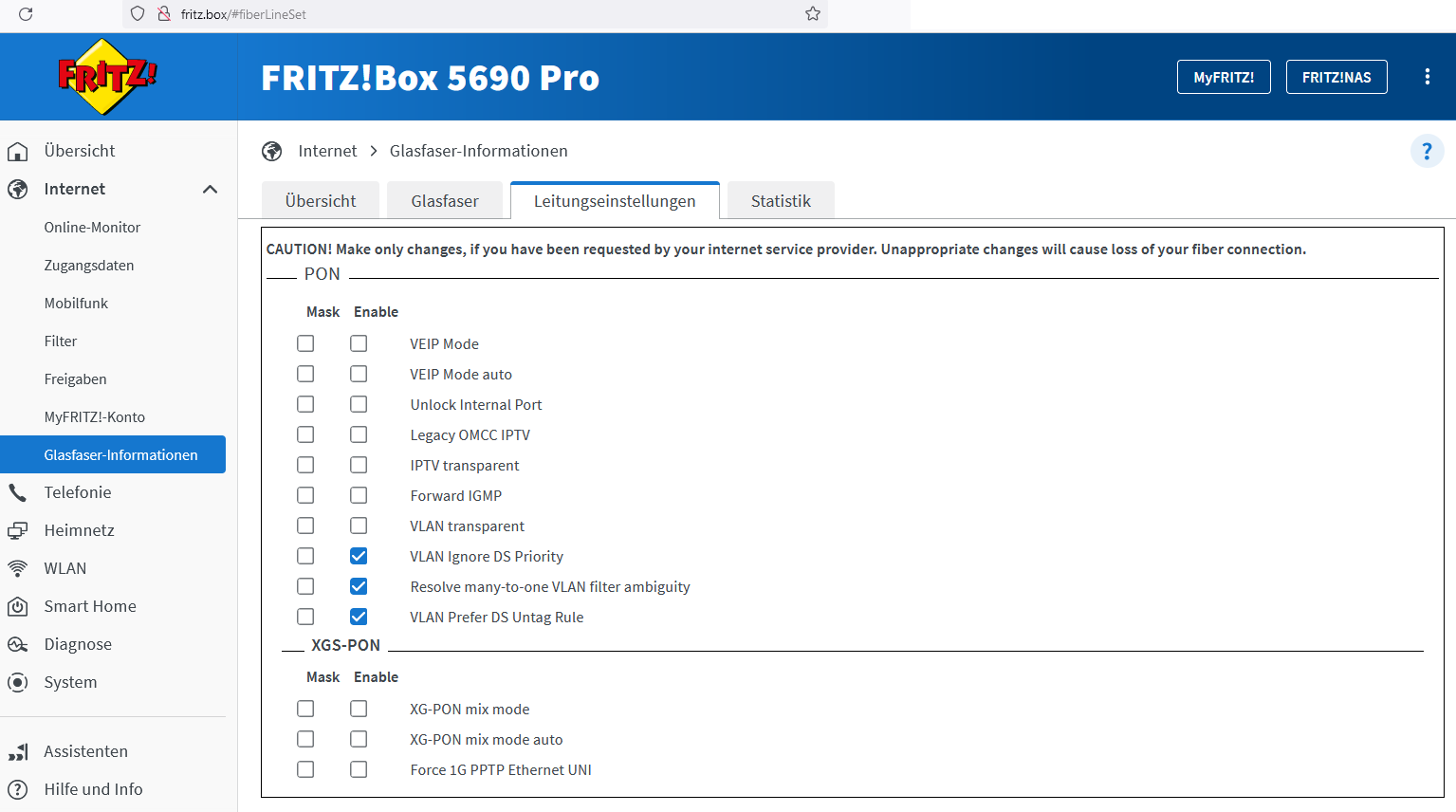The width and height of the screenshot is (1456, 812).
Task: Select Glasfaser-Informationen in the sidebar
Action: tap(113, 454)
